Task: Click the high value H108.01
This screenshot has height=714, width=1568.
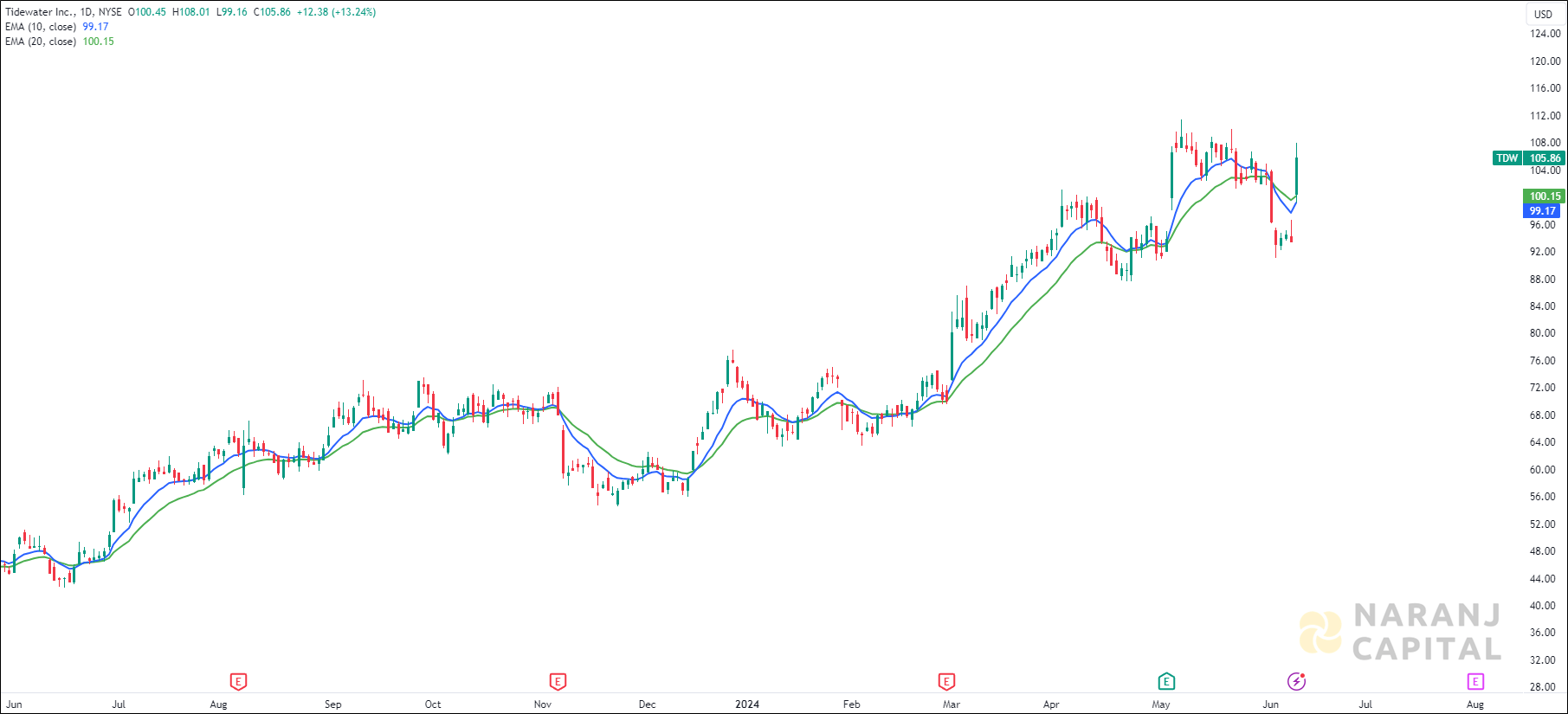Action: pyautogui.click(x=191, y=12)
